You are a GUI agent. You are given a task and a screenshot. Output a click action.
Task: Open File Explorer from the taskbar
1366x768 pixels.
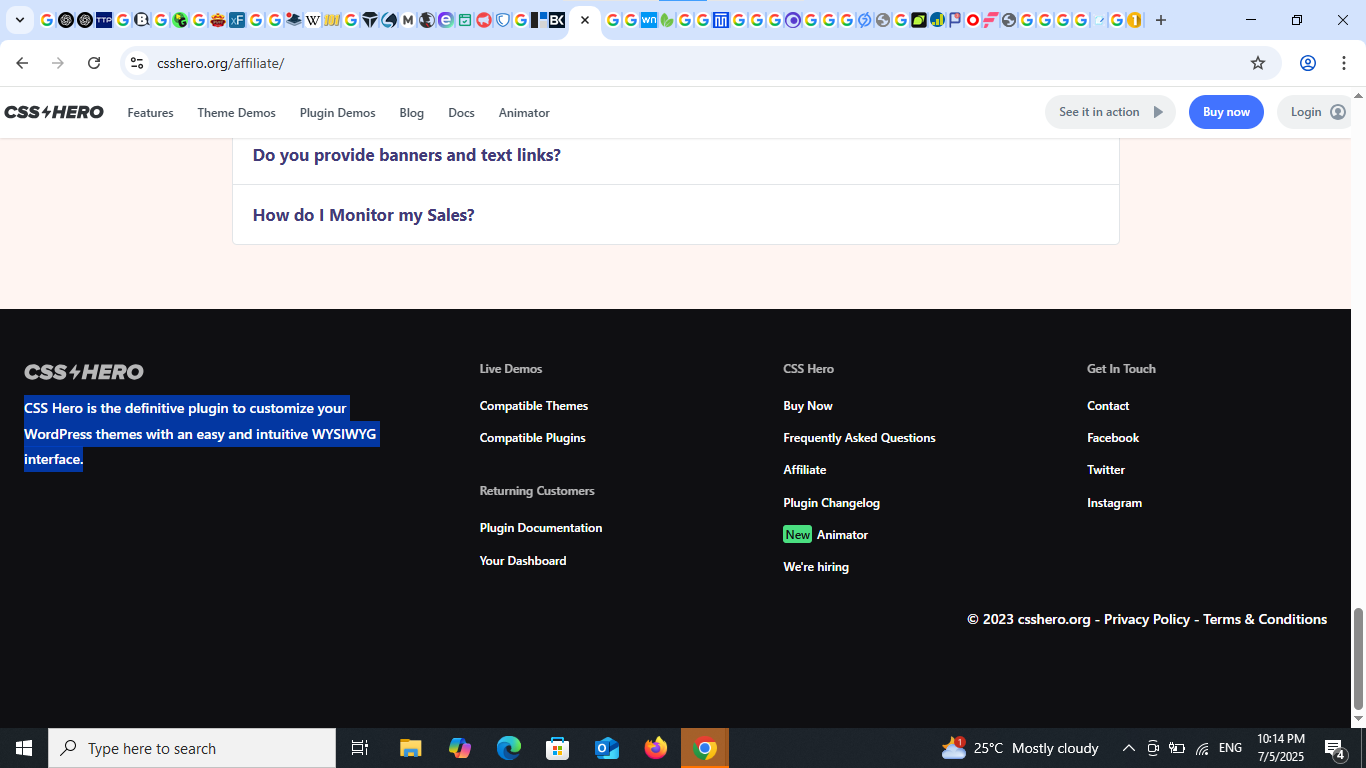coord(411,748)
